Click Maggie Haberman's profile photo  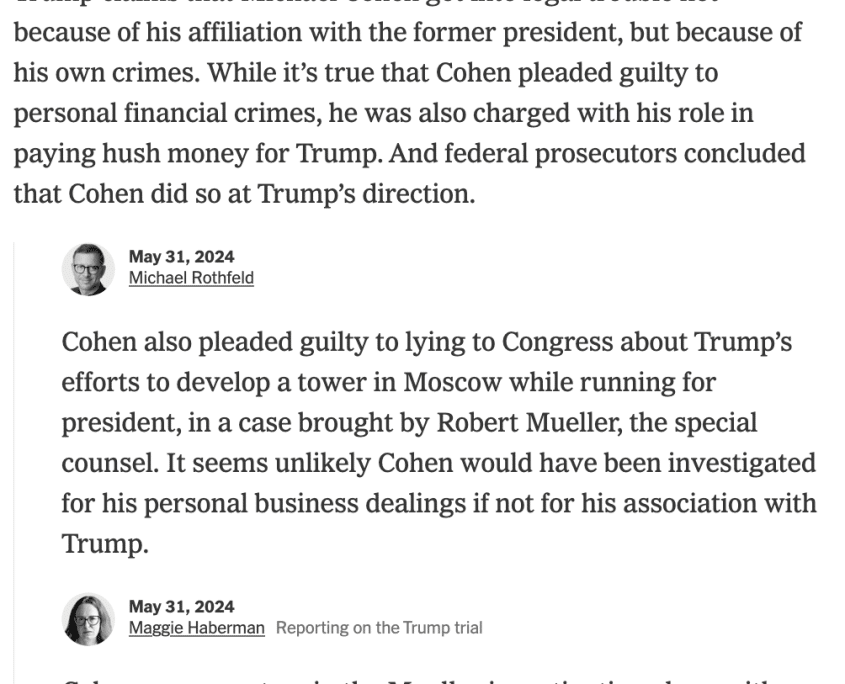88,619
